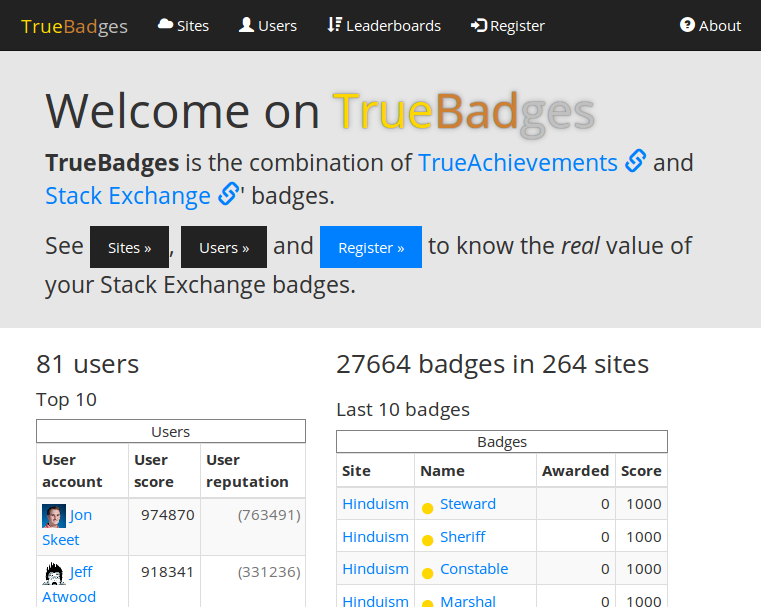This screenshot has width=761, height=607.
Task: Click the Top 10 subheading
Action: coord(66,399)
